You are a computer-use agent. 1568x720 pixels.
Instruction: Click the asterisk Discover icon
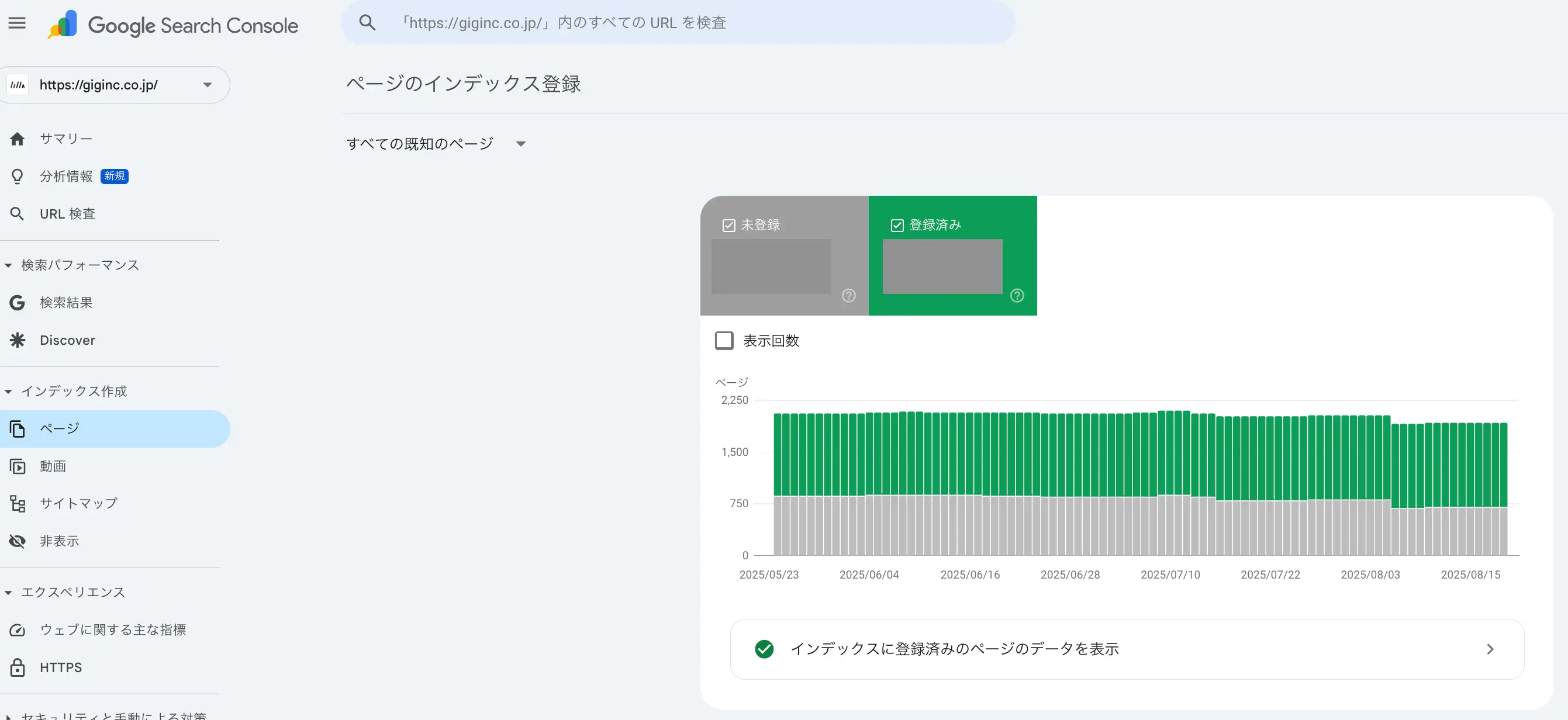17,340
